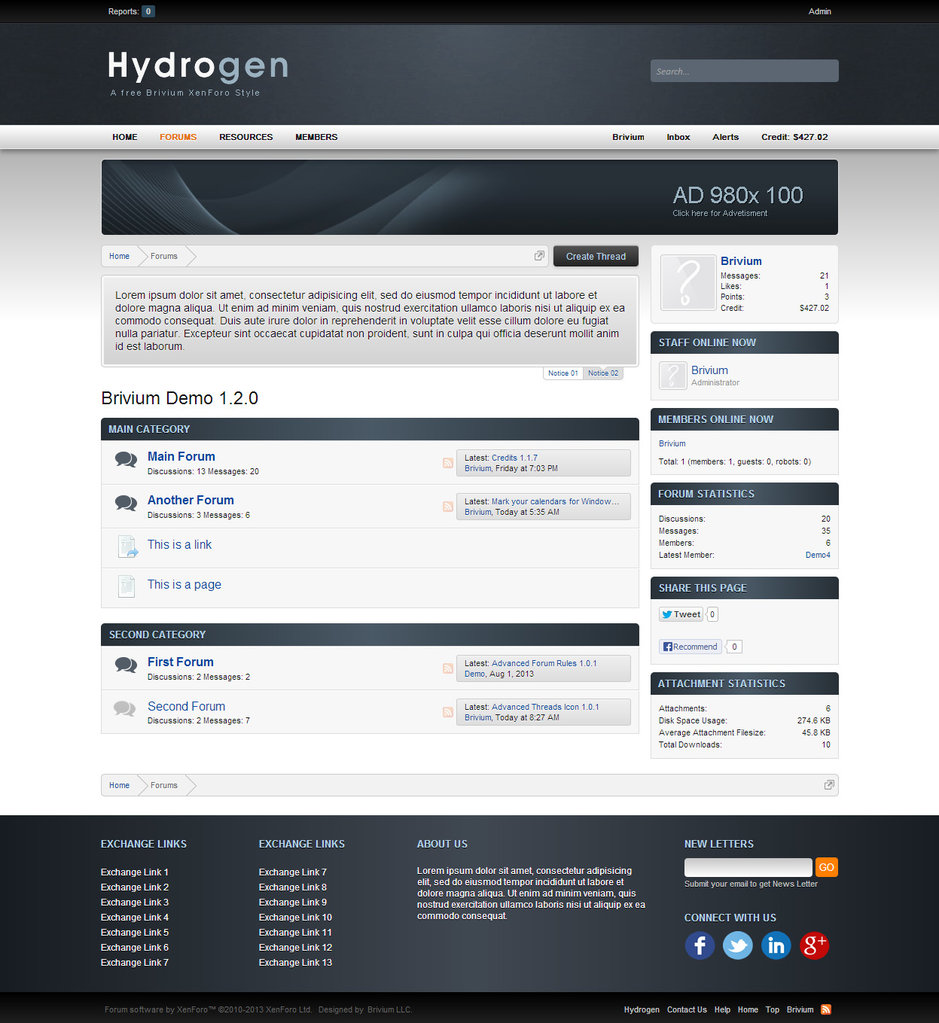Open LinkedIn via footer social icon
This screenshot has height=1023, width=939.
(776, 945)
